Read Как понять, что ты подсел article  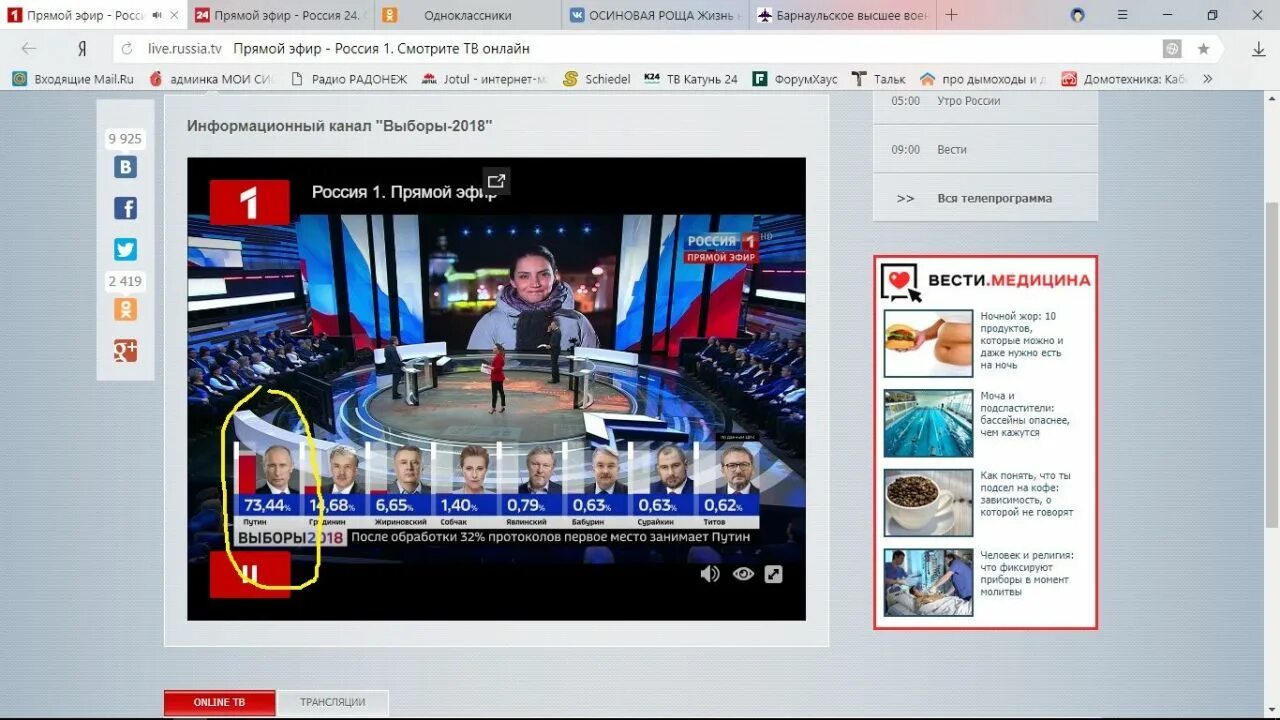click(1027, 494)
